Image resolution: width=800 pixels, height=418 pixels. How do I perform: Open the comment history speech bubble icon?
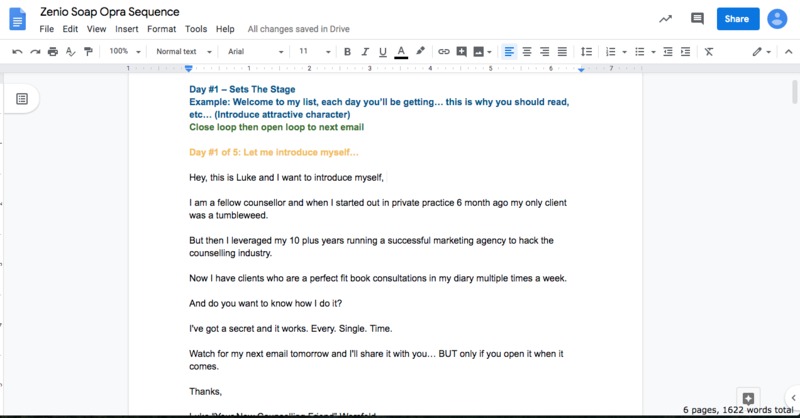(x=697, y=19)
